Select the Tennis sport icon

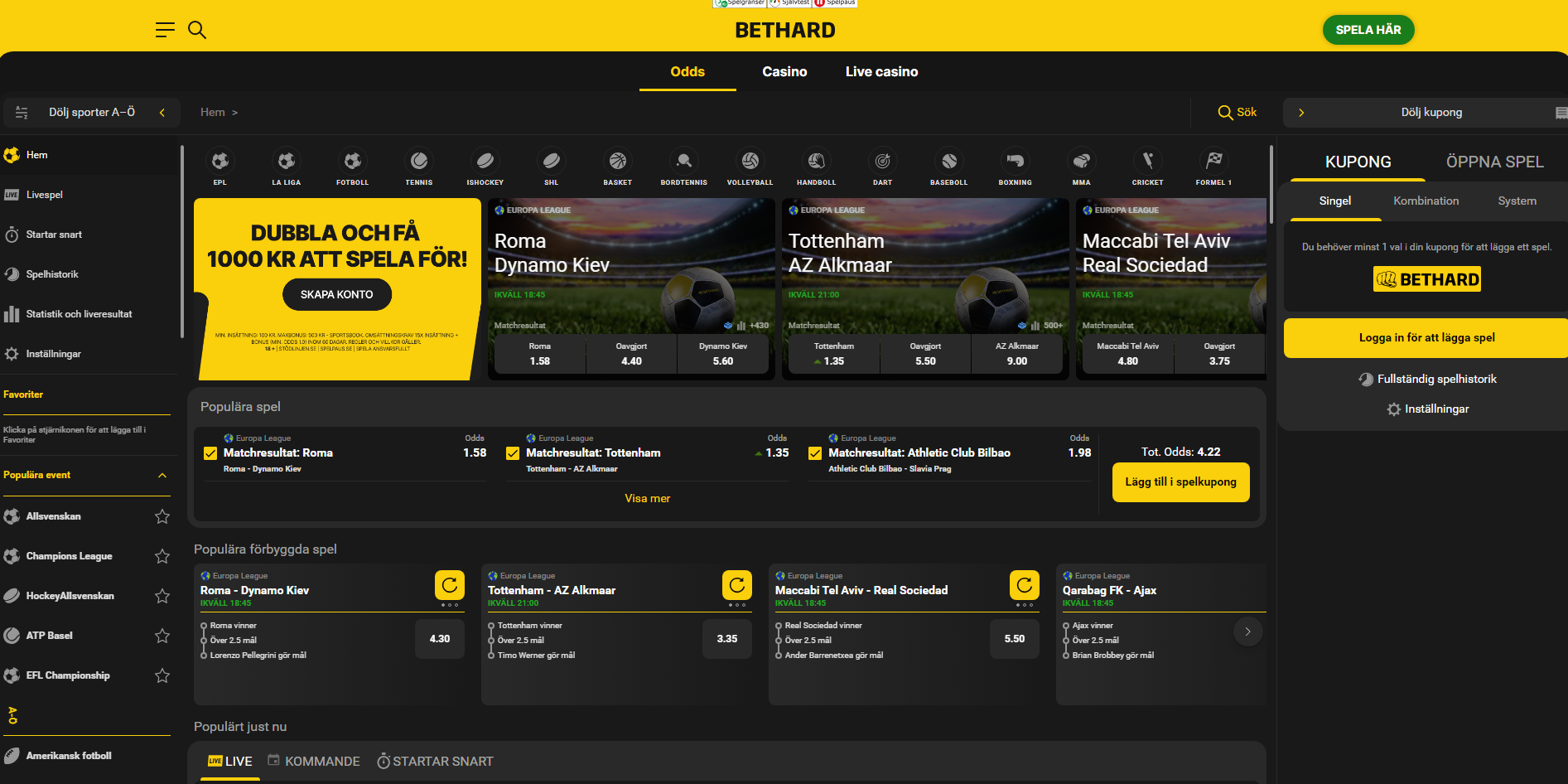click(419, 161)
